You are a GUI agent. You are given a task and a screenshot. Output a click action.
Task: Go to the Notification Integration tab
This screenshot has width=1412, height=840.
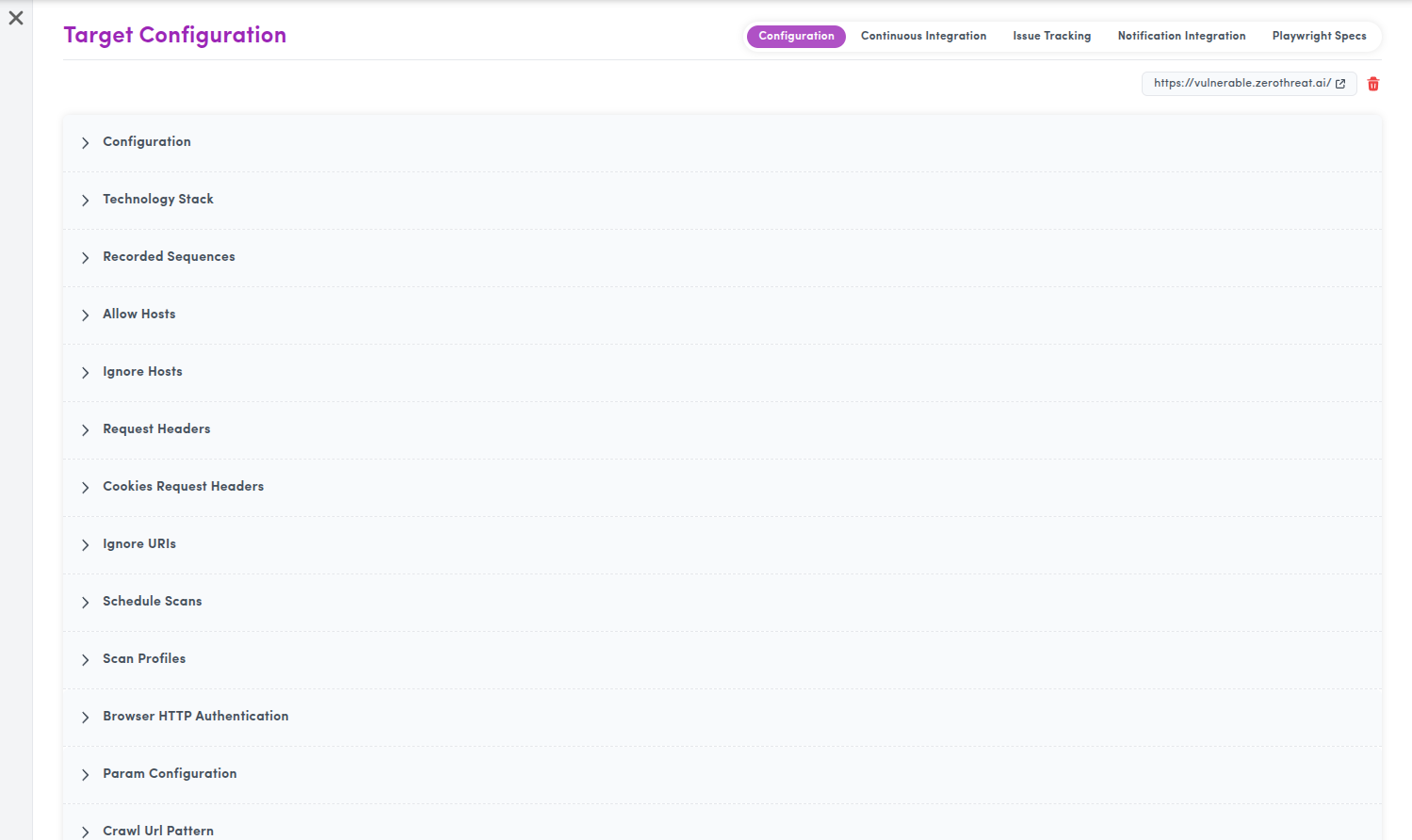click(x=1181, y=36)
